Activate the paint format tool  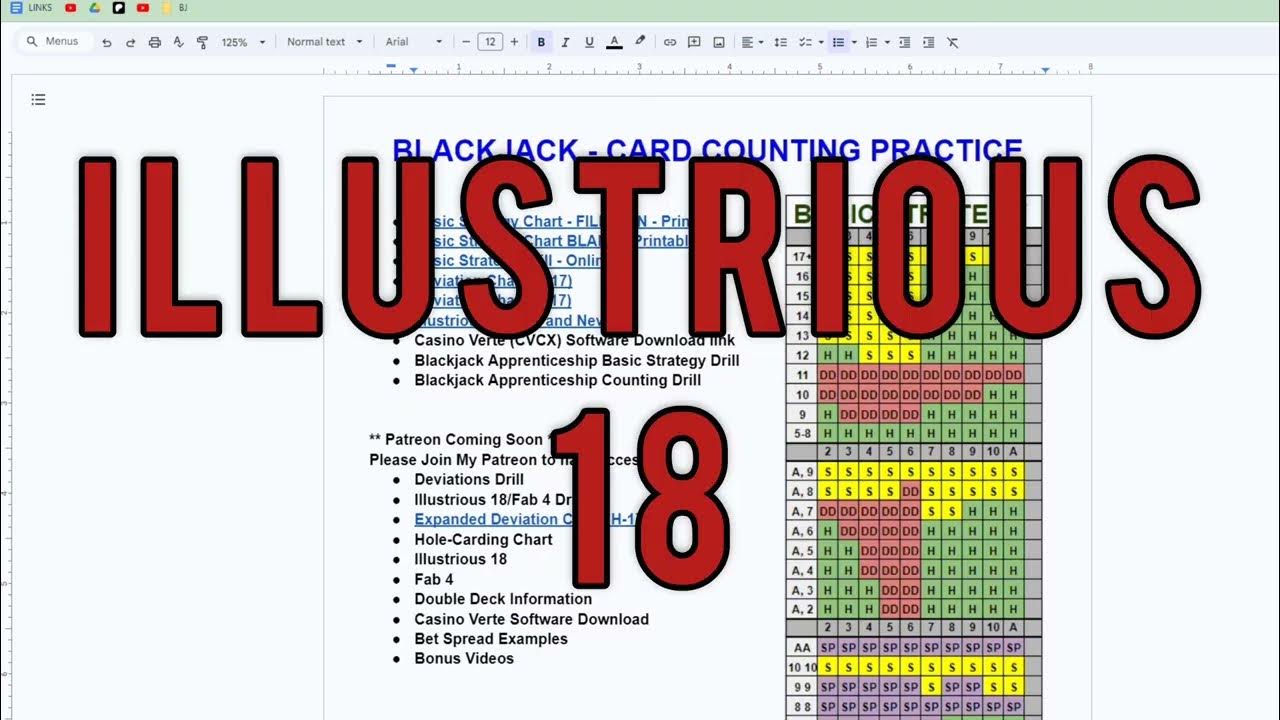(x=203, y=42)
